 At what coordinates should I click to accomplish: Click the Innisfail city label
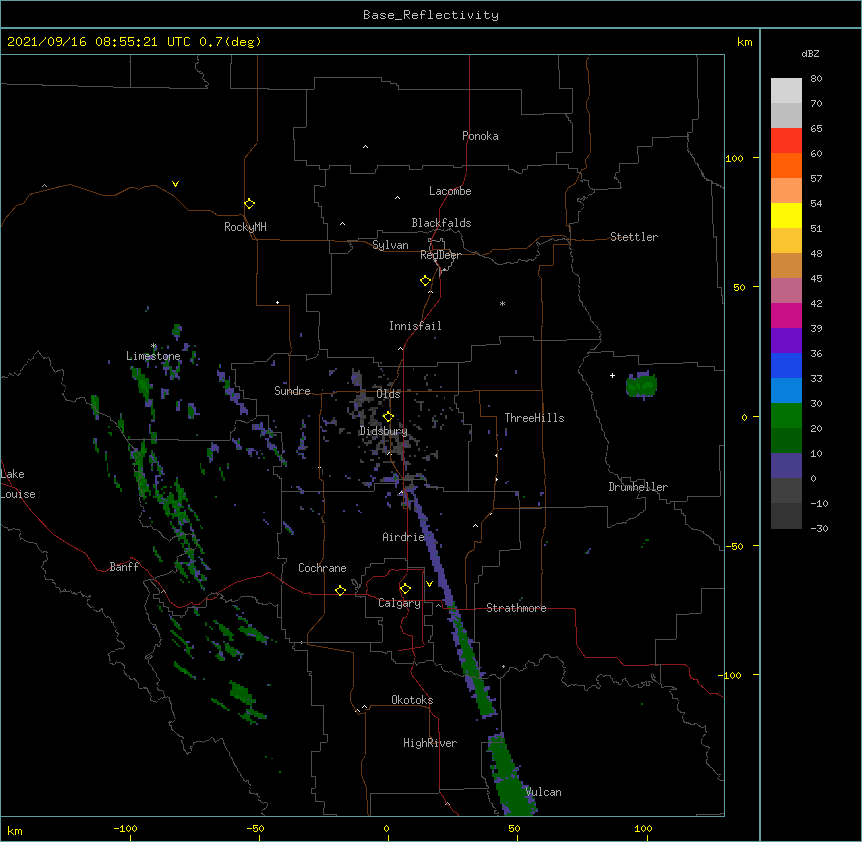pos(415,326)
